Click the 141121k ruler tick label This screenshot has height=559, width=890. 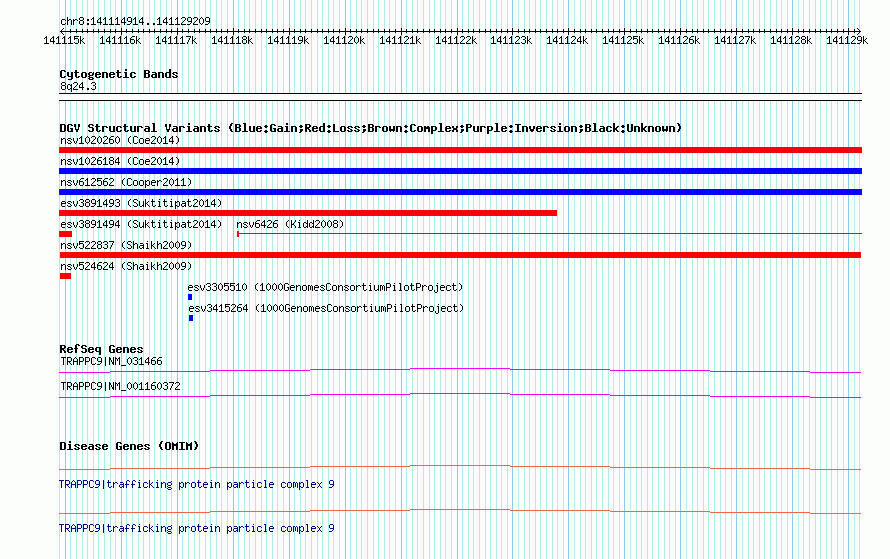(400, 41)
